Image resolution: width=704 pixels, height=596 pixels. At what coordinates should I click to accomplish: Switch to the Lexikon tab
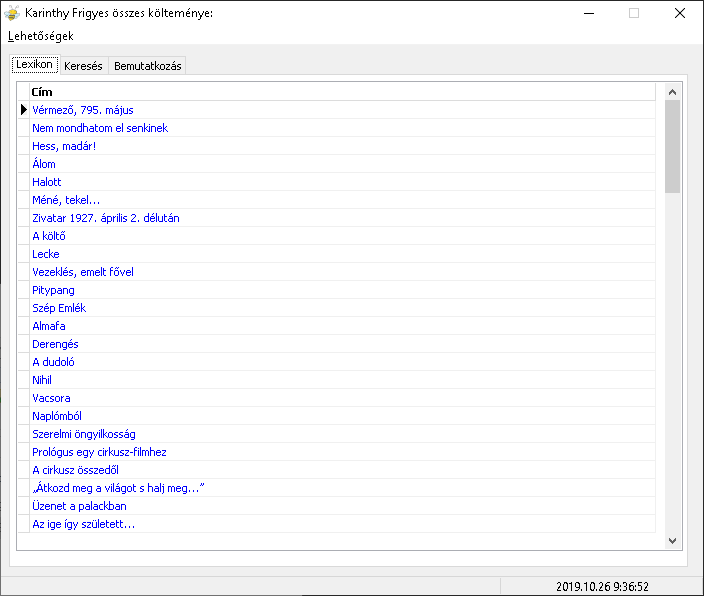tap(35, 64)
